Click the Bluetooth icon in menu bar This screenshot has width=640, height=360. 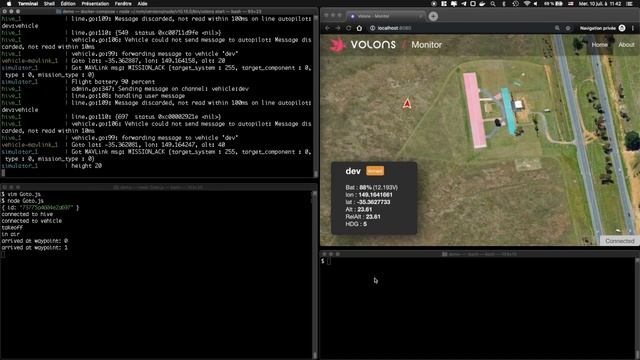[504, 4]
